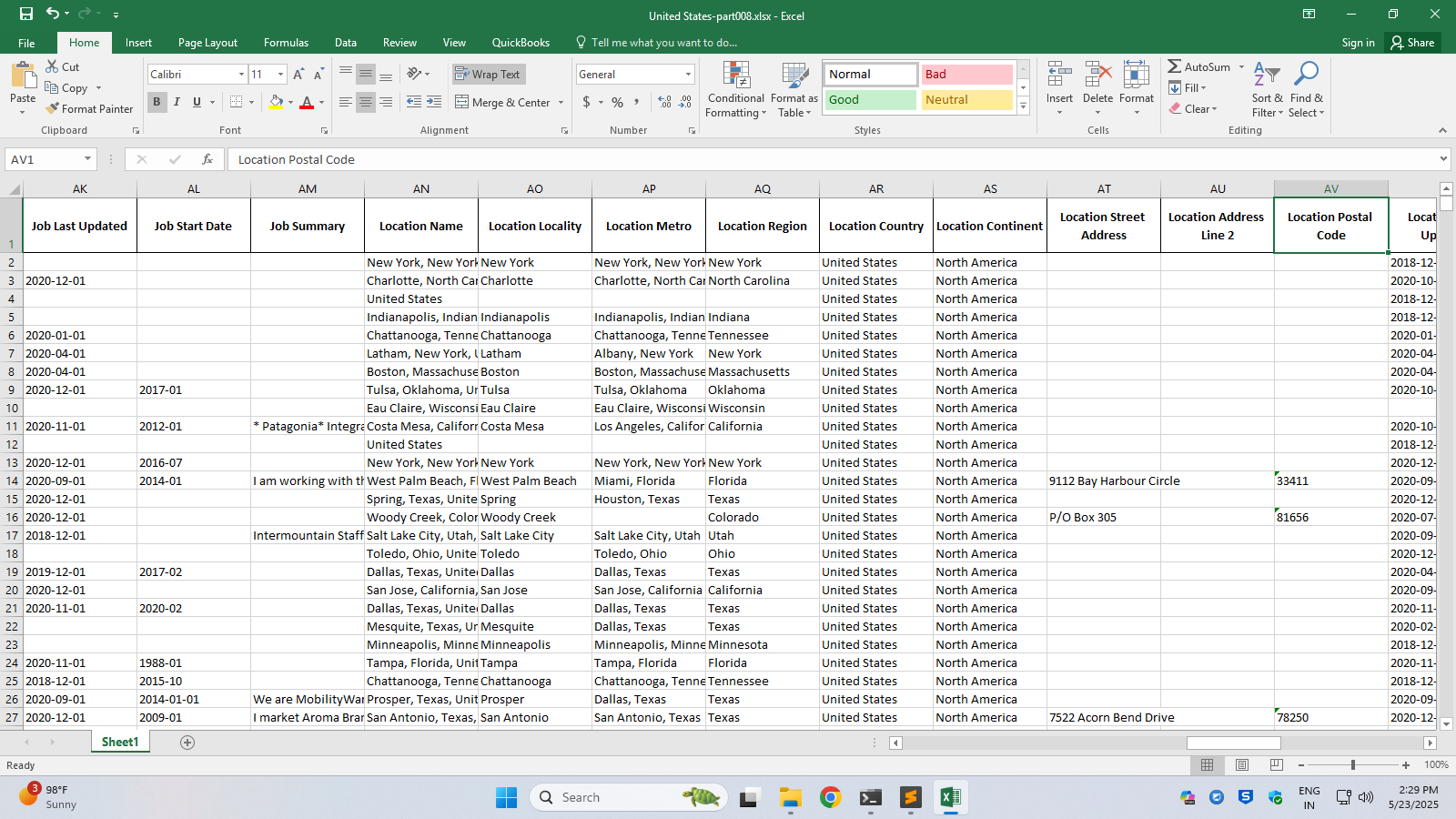This screenshot has width=1456, height=819.
Task: Click the zoom slider handle
Action: click(x=1353, y=765)
